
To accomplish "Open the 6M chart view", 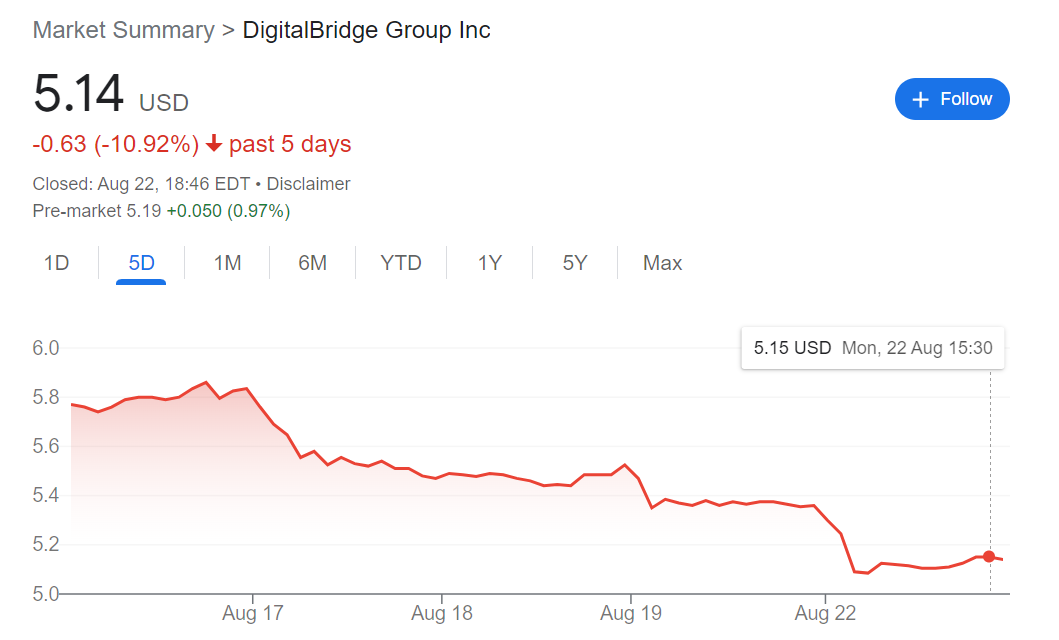I will (313, 262).
